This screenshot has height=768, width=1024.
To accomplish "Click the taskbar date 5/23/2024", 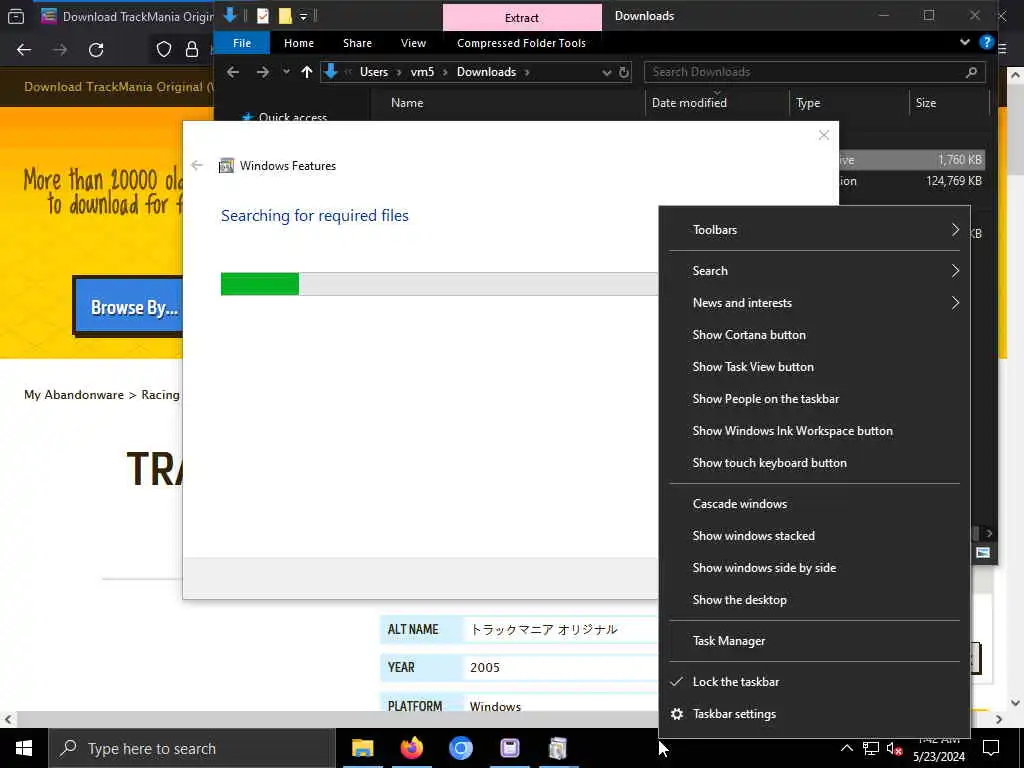I will point(938,757).
